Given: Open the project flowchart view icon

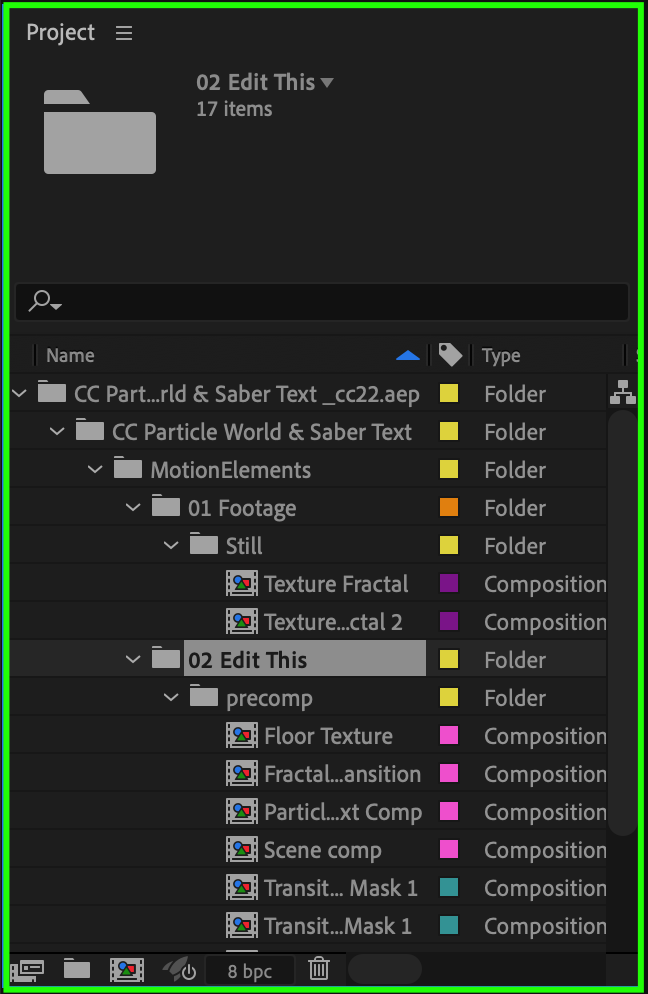Looking at the screenshot, I should coord(623,392).
